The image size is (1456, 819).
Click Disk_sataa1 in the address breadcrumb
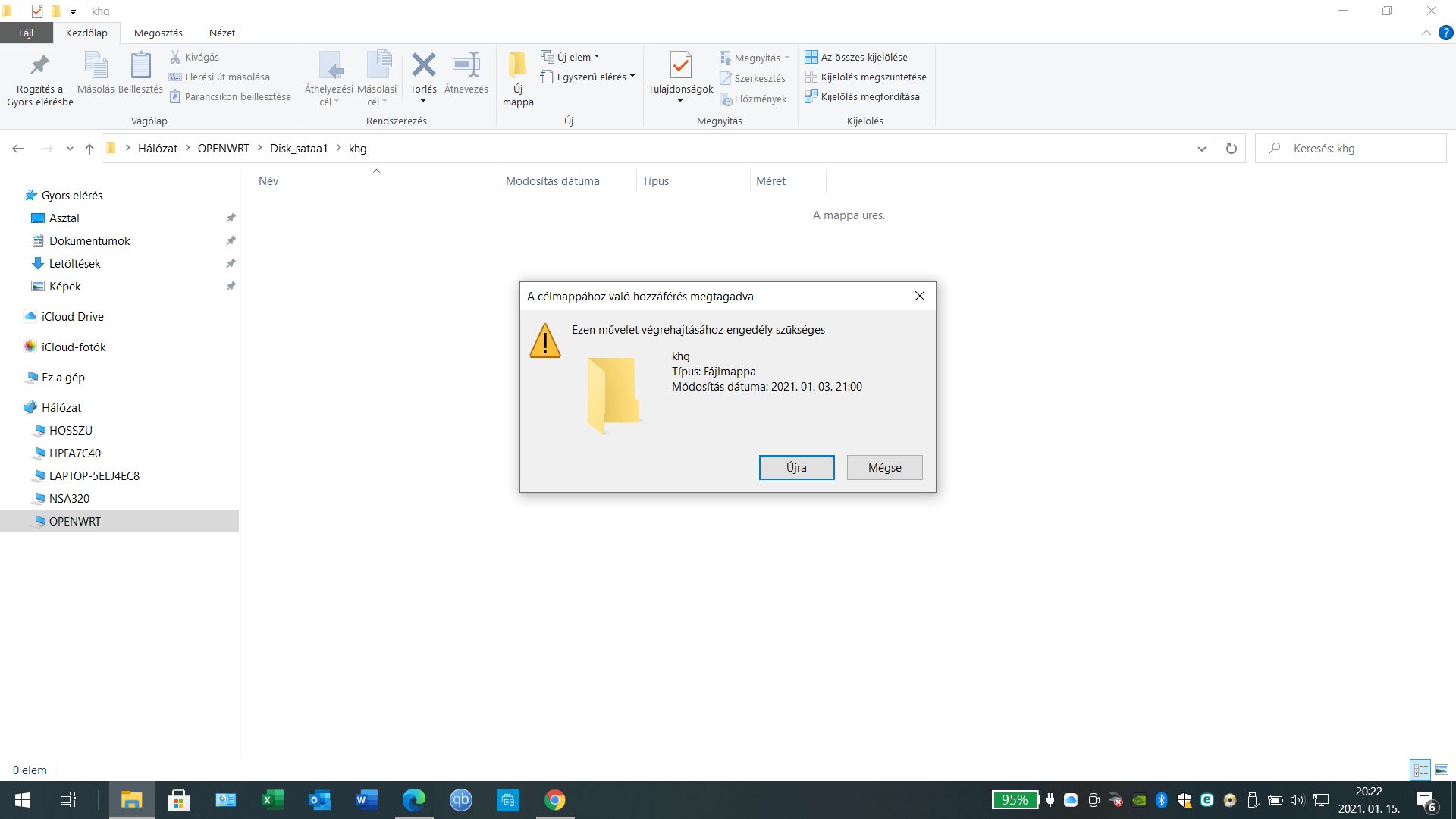pos(299,149)
